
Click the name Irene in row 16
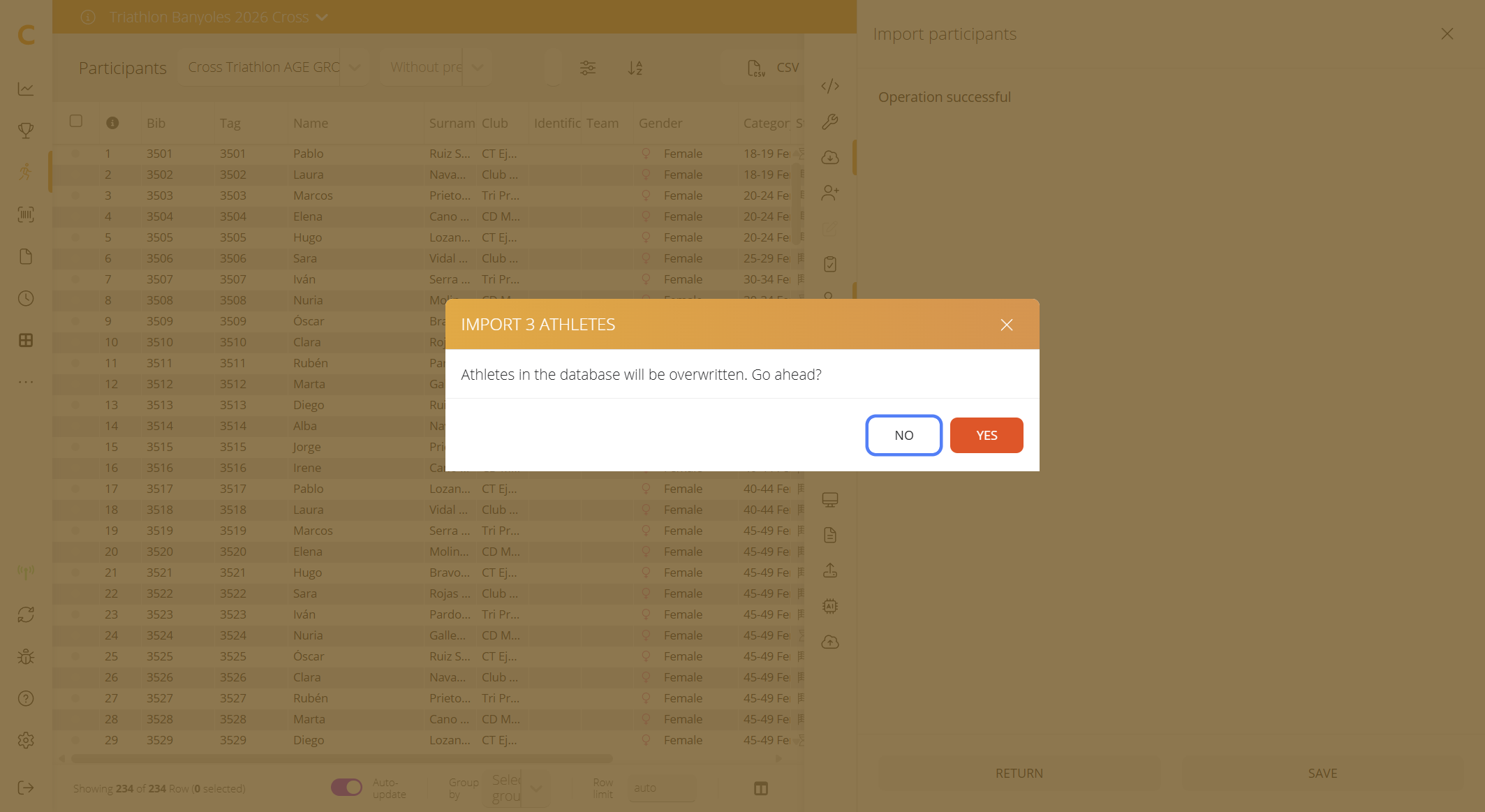point(307,468)
